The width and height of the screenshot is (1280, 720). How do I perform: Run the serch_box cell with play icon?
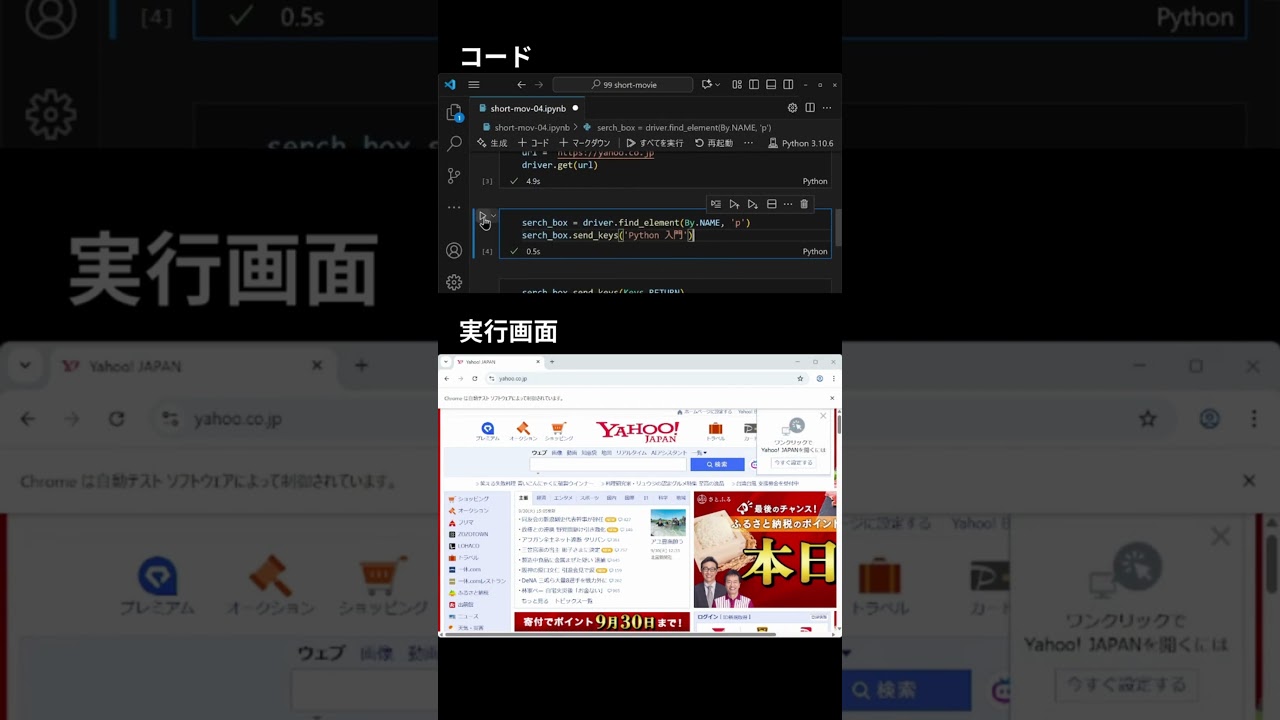pos(483,217)
